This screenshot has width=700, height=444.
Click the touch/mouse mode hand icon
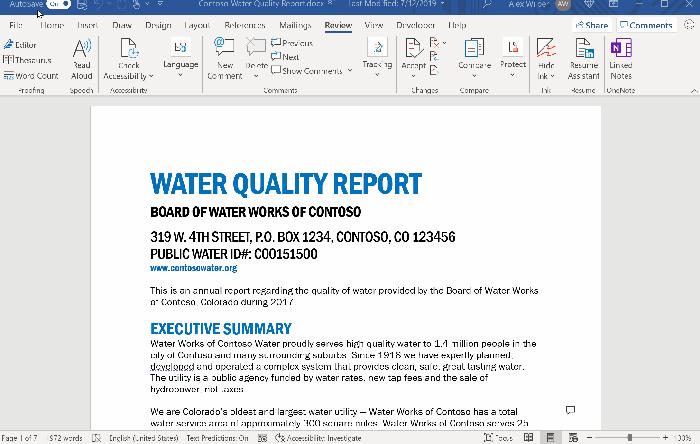(x=136, y=4)
